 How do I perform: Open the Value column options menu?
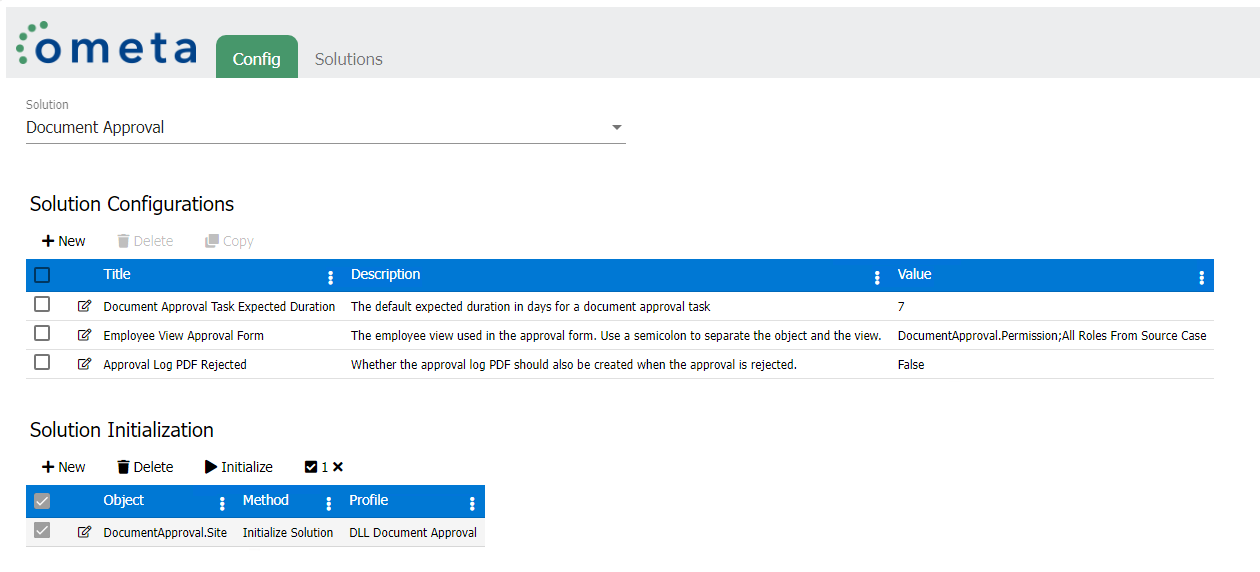click(x=1201, y=277)
